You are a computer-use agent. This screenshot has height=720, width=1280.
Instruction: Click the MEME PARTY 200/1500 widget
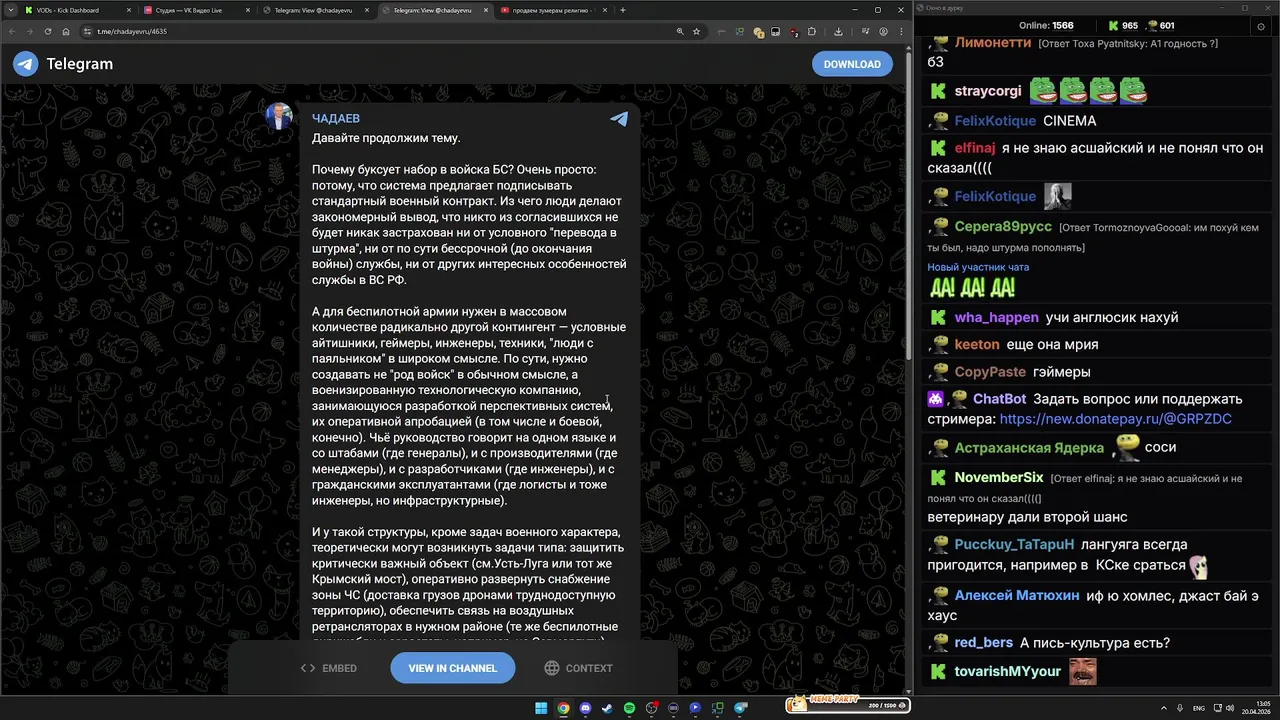click(848, 705)
